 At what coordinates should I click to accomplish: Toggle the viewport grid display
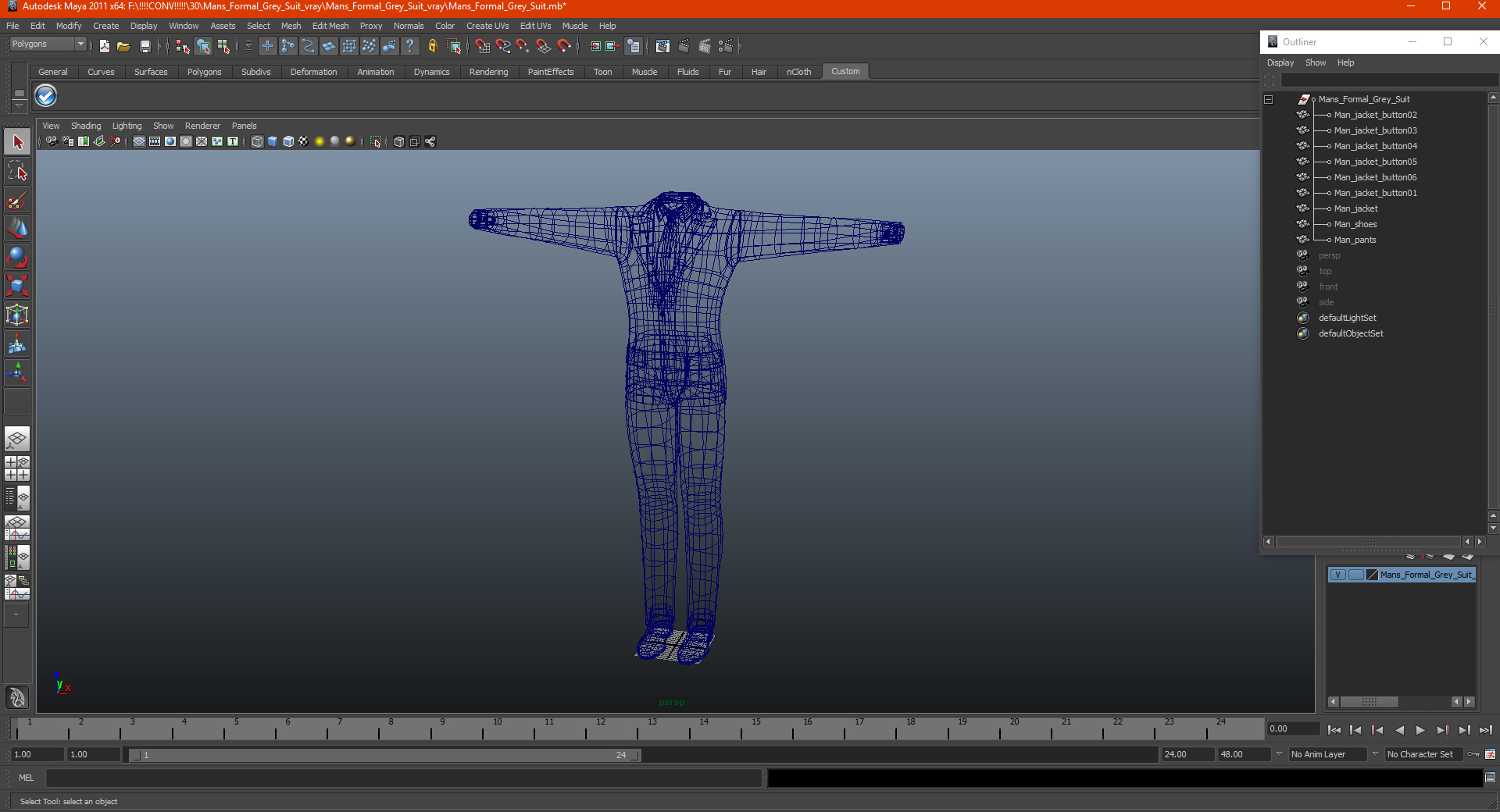tap(139, 141)
